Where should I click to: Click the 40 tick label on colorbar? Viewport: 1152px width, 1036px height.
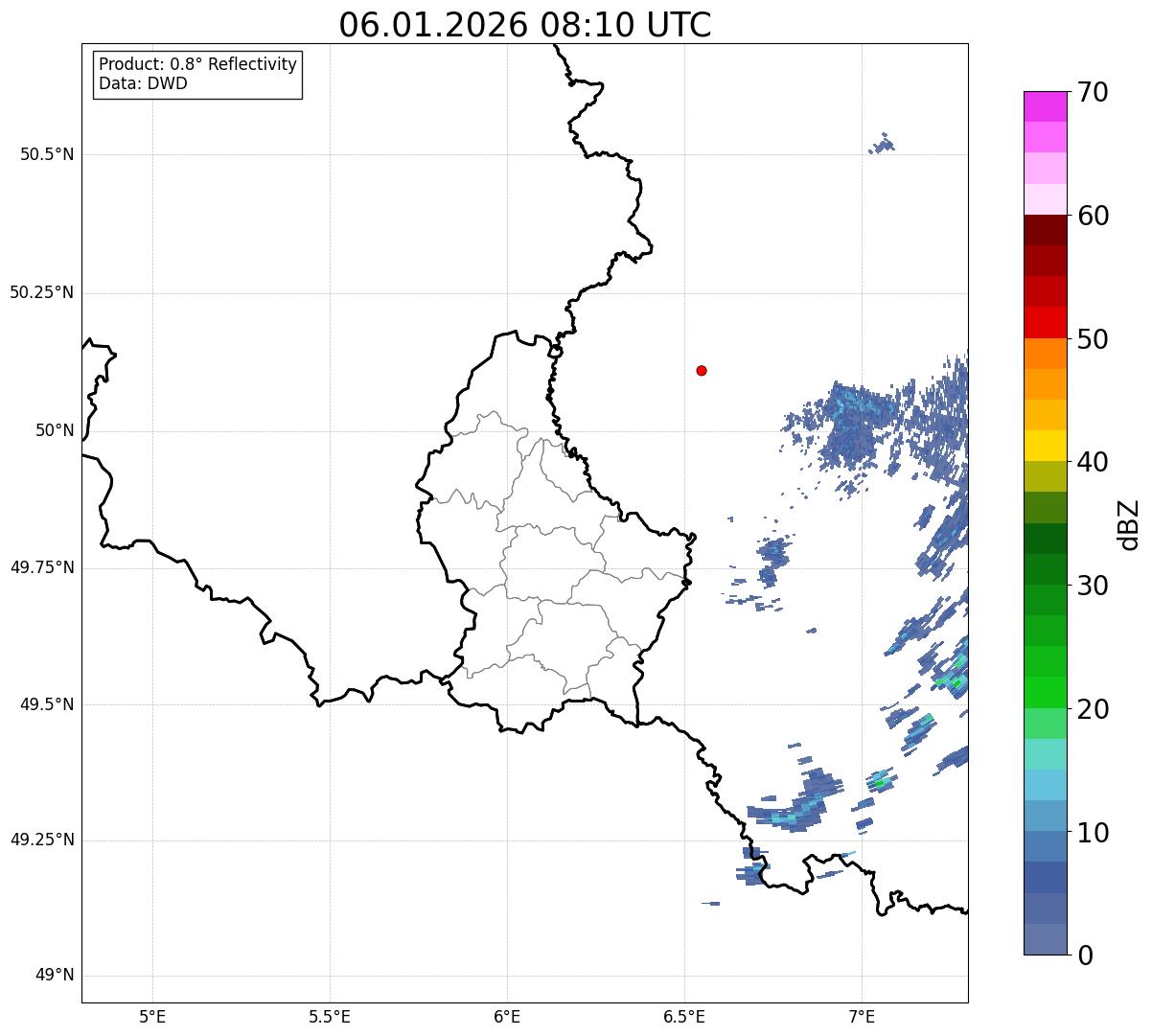1094,462
